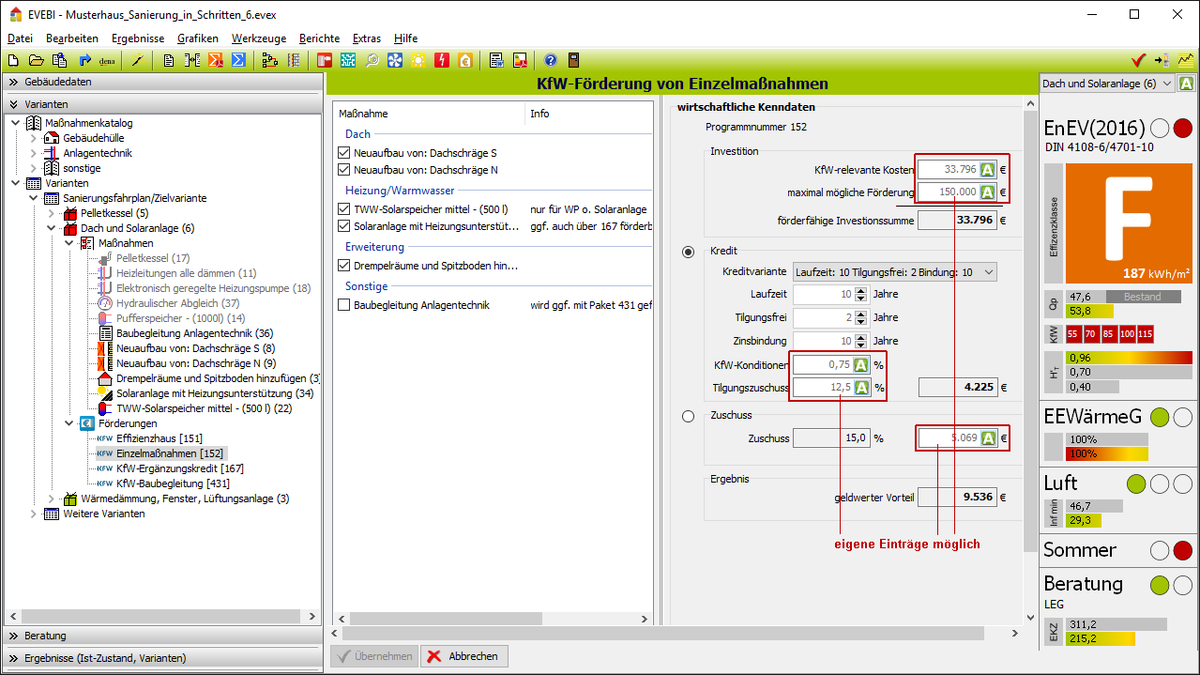Select the Kredit radio button
Viewport: 1200px width, 675px height.
[x=688, y=252]
